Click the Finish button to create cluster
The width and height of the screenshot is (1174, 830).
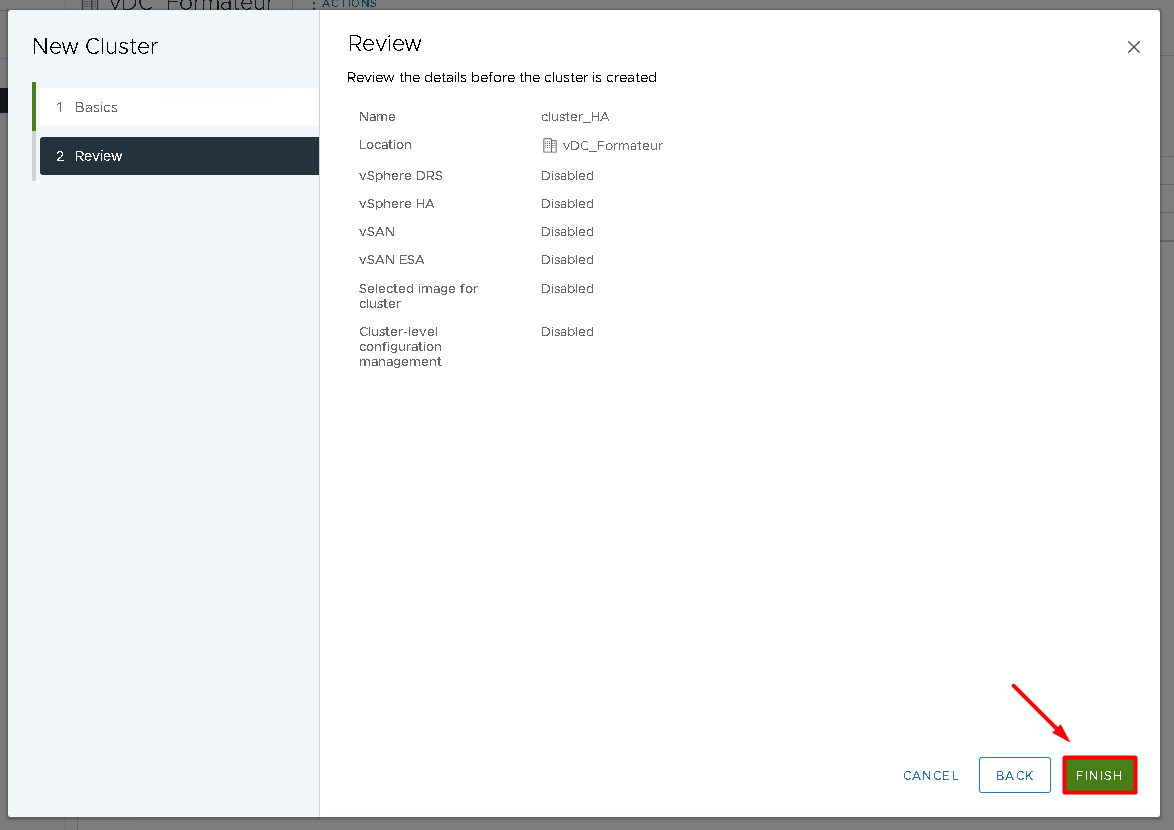(x=1099, y=775)
